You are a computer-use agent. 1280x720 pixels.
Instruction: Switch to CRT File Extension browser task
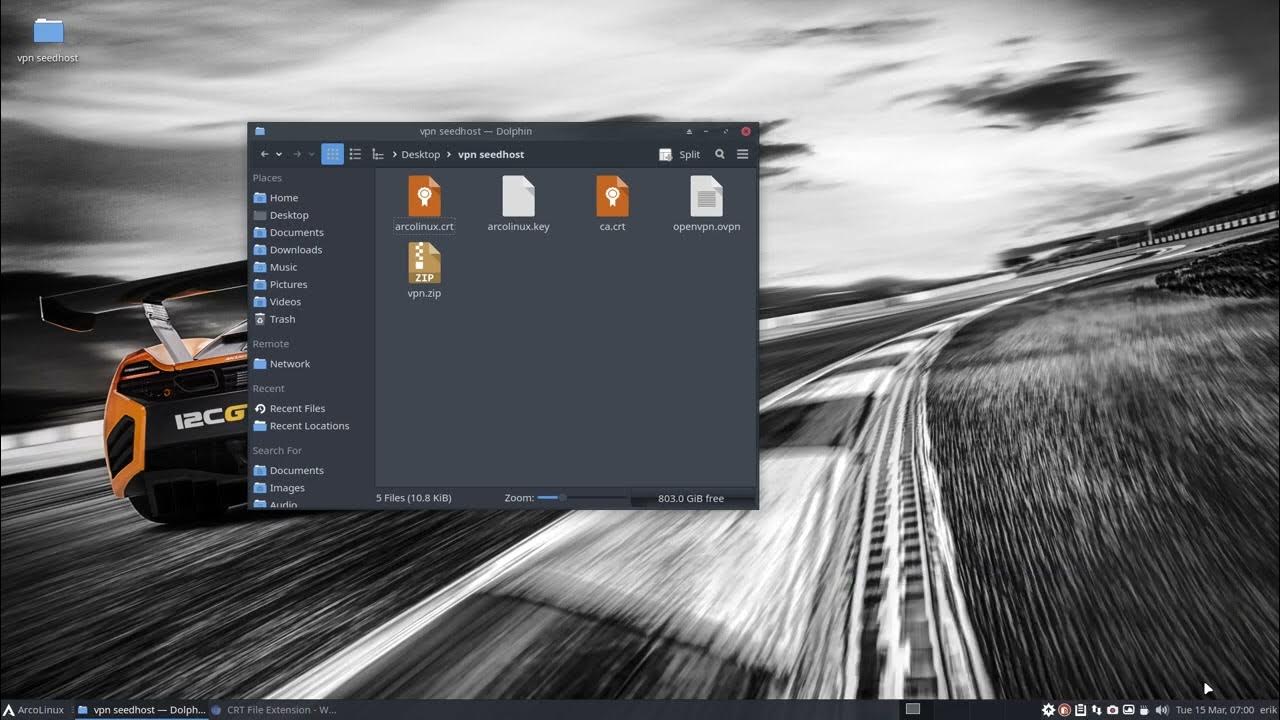pos(274,710)
